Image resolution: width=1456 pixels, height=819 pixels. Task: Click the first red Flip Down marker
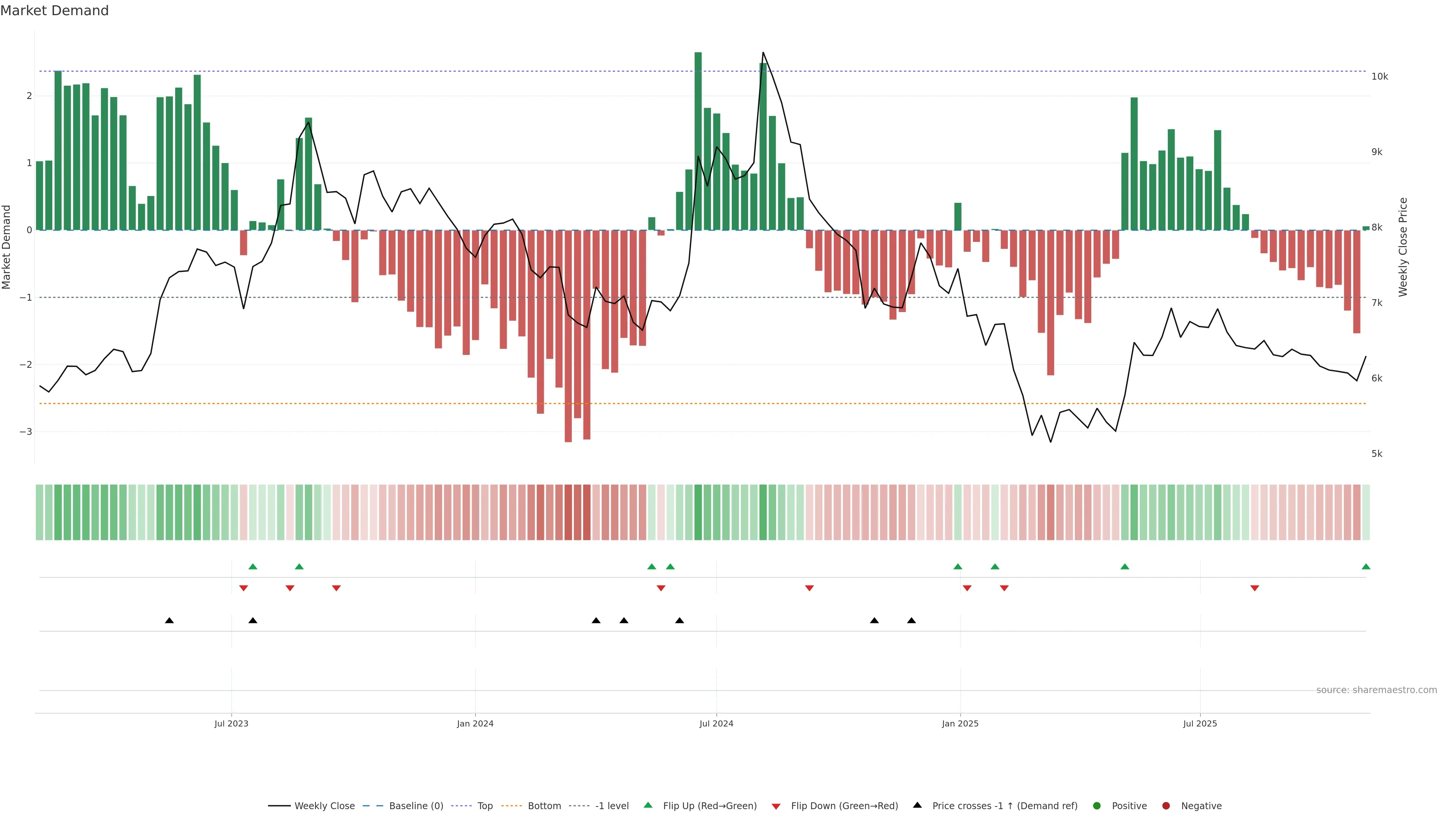point(243,588)
